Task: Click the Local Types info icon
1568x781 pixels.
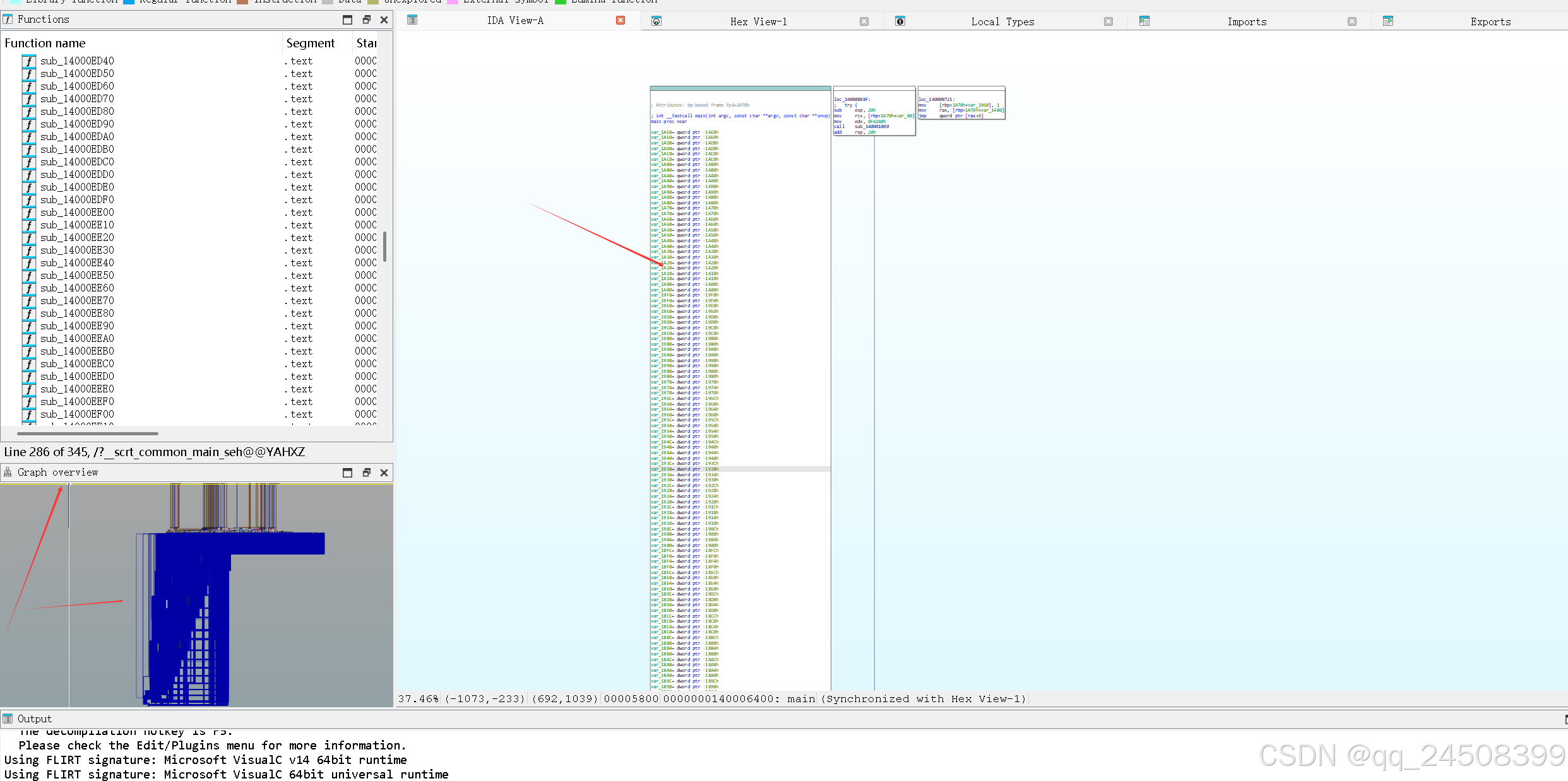Action: [900, 21]
